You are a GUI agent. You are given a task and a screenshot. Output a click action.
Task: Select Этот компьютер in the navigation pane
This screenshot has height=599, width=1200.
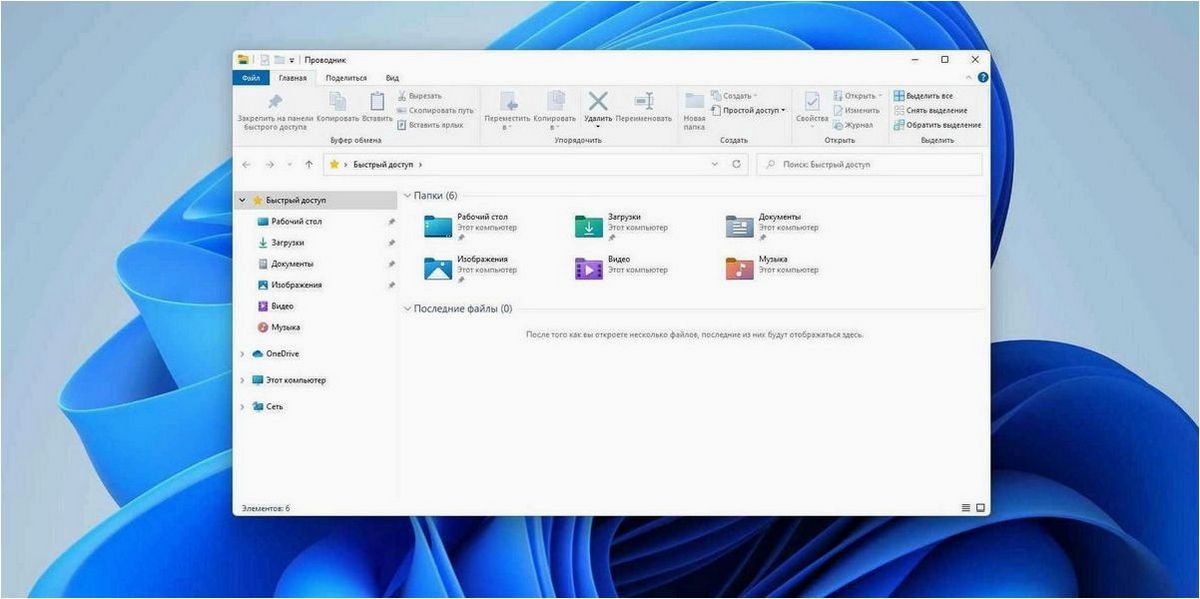[x=295, y=380]
